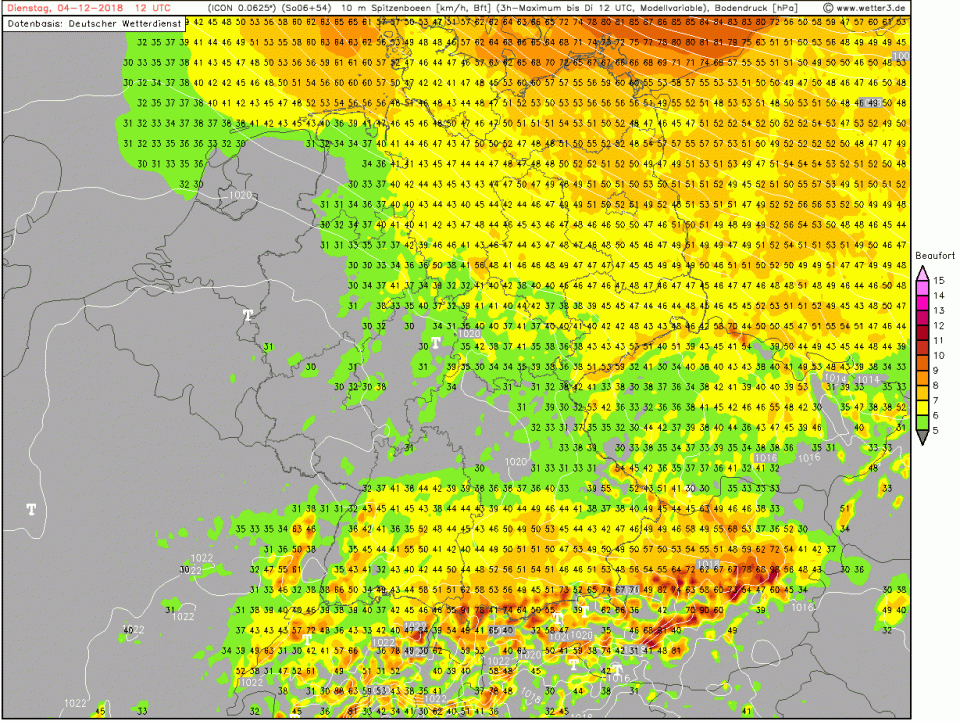This screenshot has height=721, width=960.
Task: Click the date "Dienstag, 04-12-2018" in header
Action: [60, 8]
